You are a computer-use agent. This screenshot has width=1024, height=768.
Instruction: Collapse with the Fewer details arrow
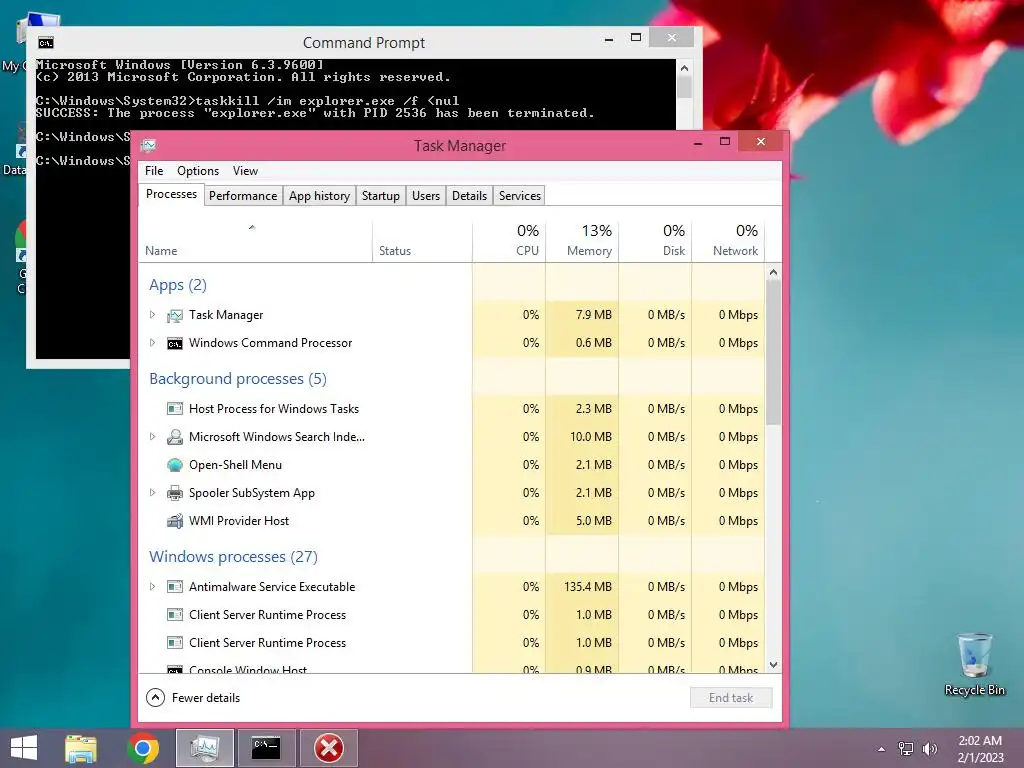155,697
